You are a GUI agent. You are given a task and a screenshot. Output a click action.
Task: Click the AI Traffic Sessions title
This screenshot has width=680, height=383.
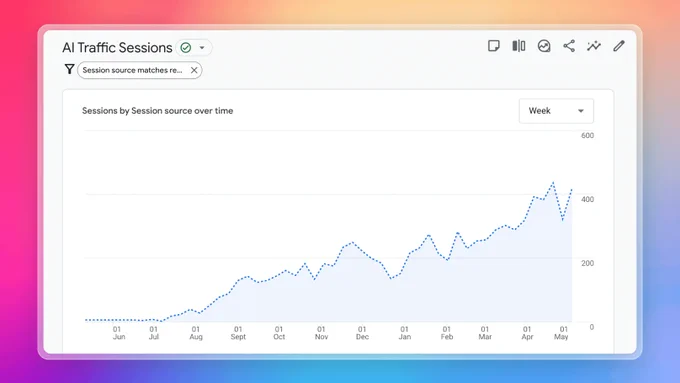point(117,48)
